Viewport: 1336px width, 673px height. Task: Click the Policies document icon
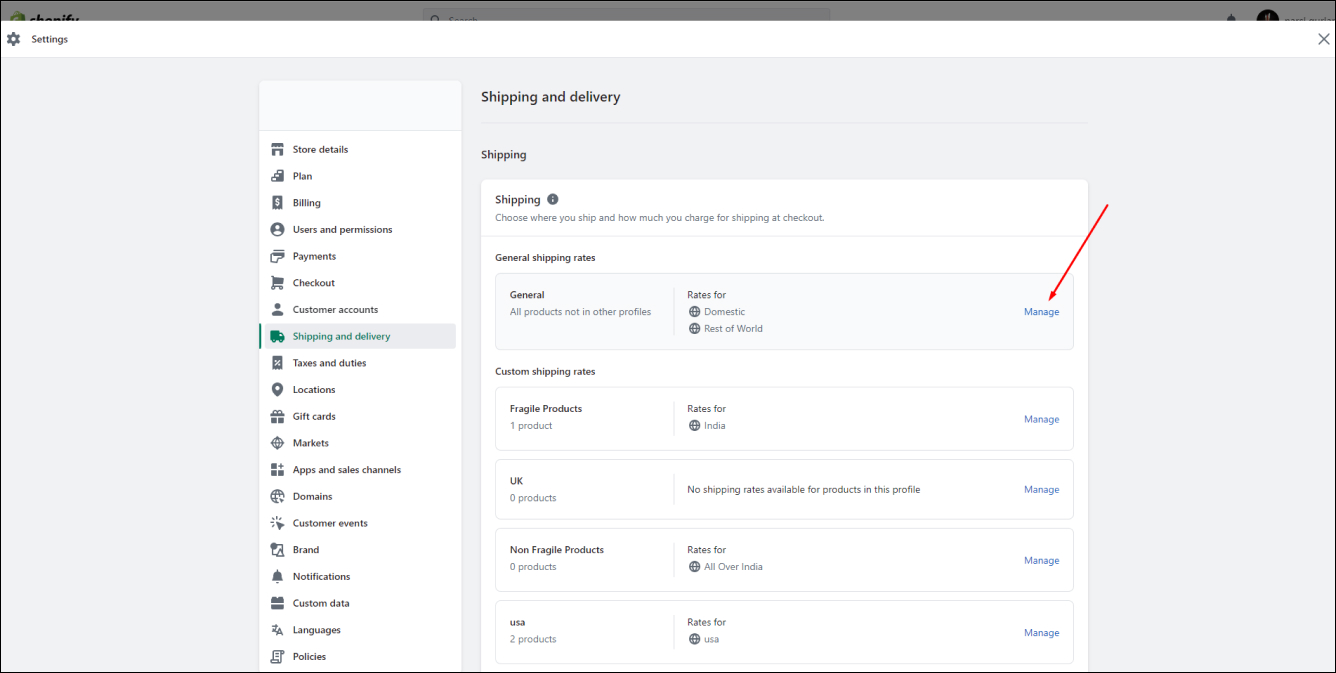tap(278, 657)
